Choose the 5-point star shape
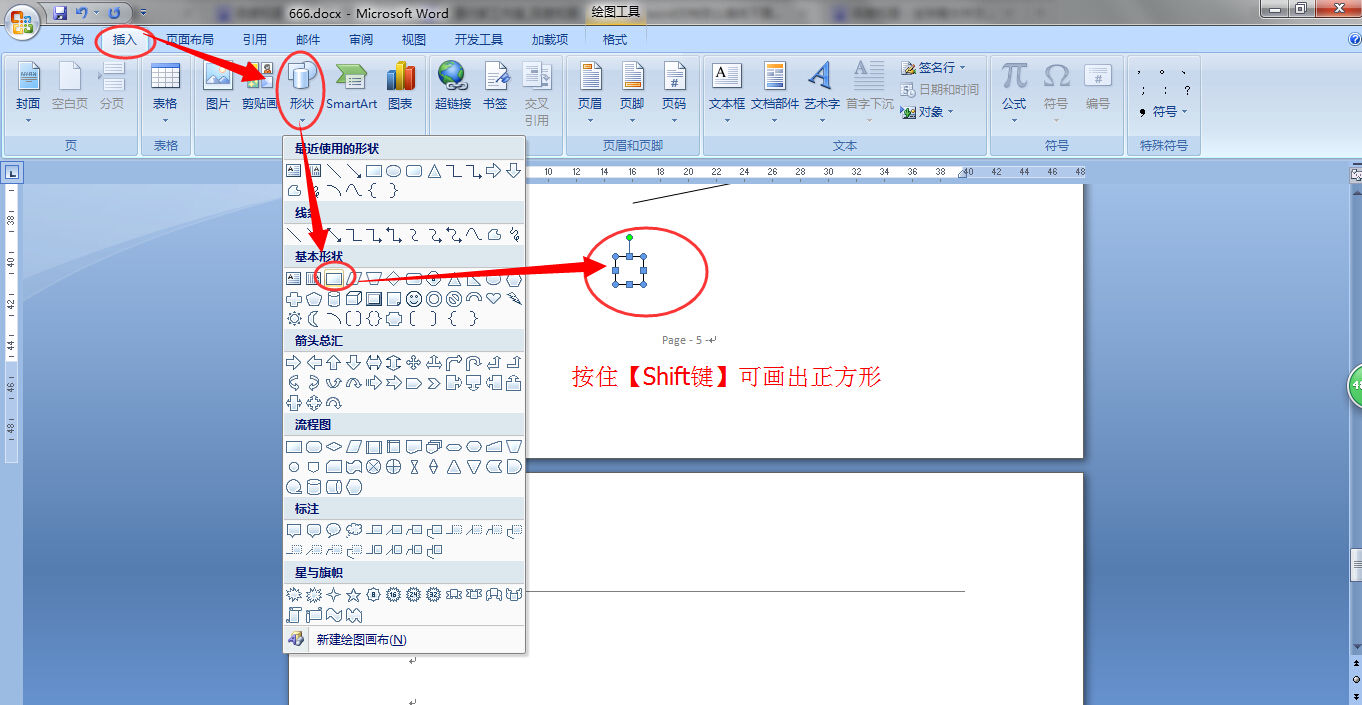 354,594
